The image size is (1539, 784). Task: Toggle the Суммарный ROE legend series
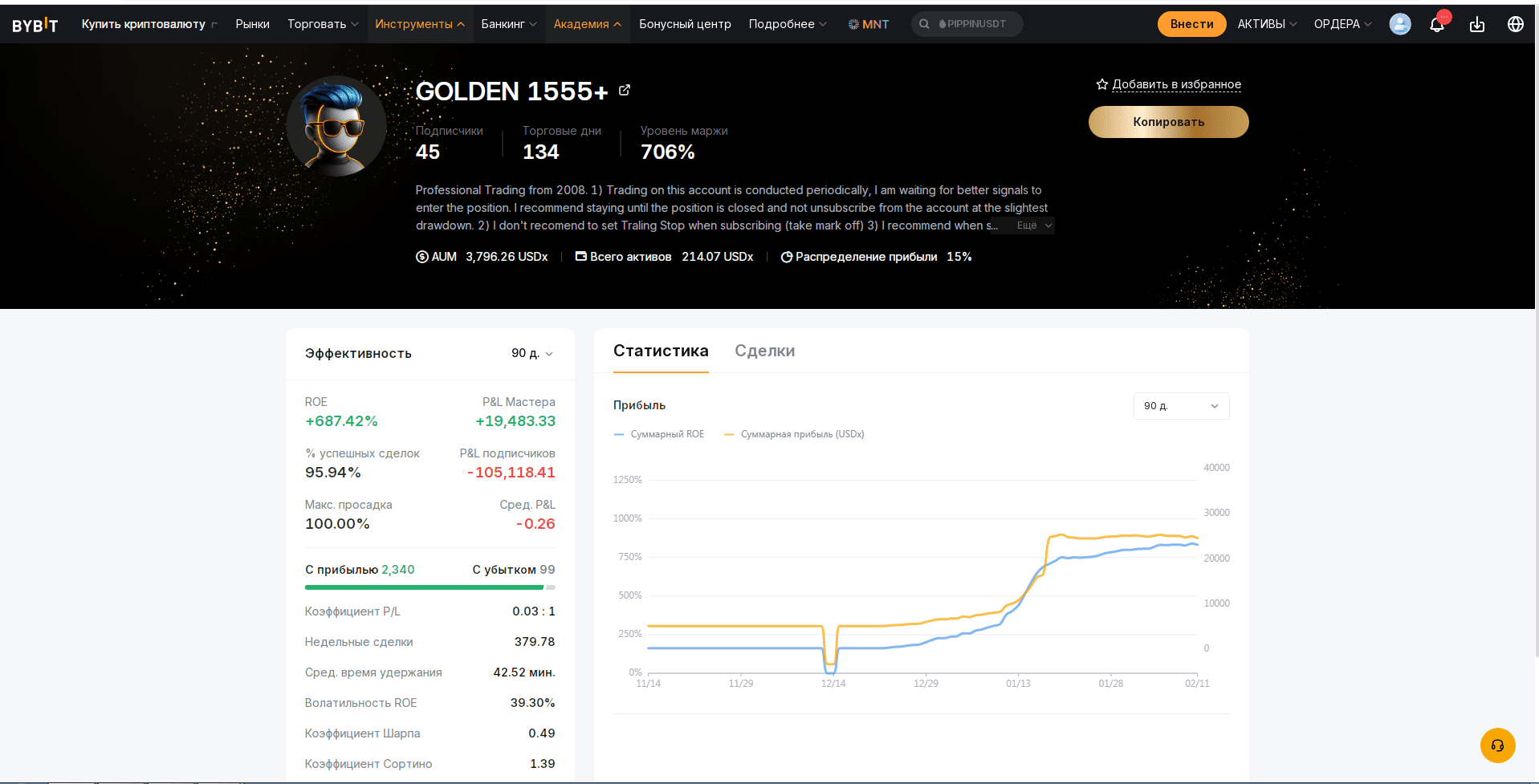[659, 434]
